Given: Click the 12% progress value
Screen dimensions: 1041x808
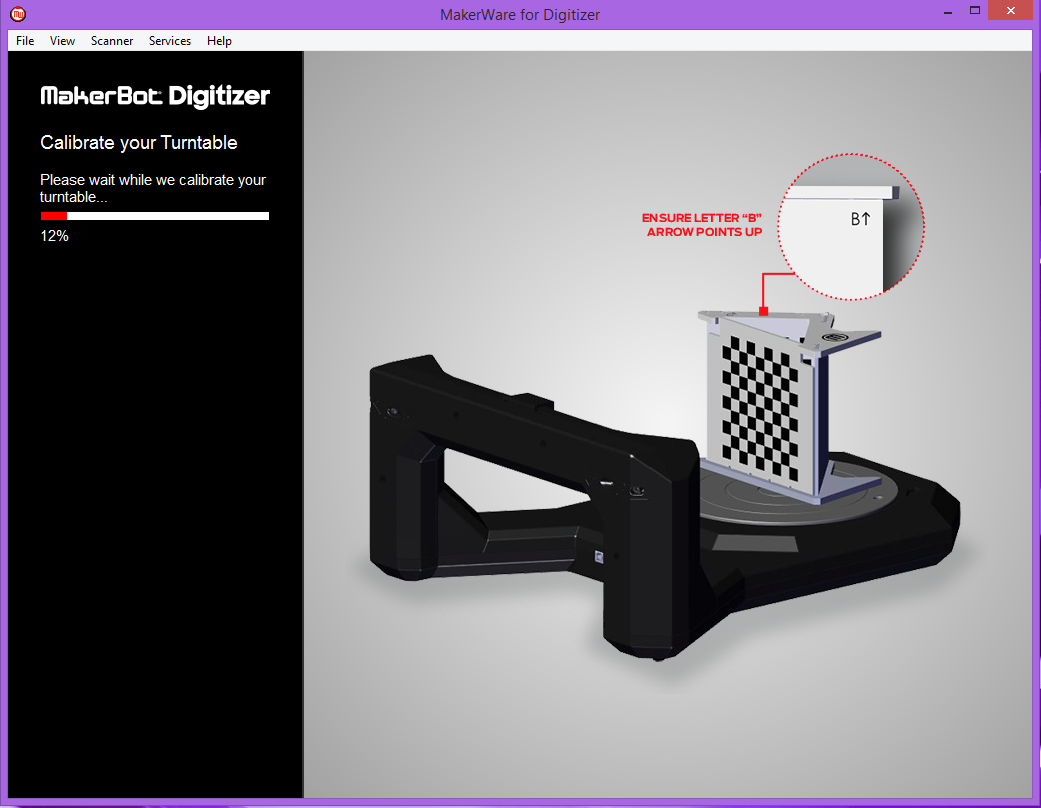Looking at the screenshot, I should pos(54,236).
